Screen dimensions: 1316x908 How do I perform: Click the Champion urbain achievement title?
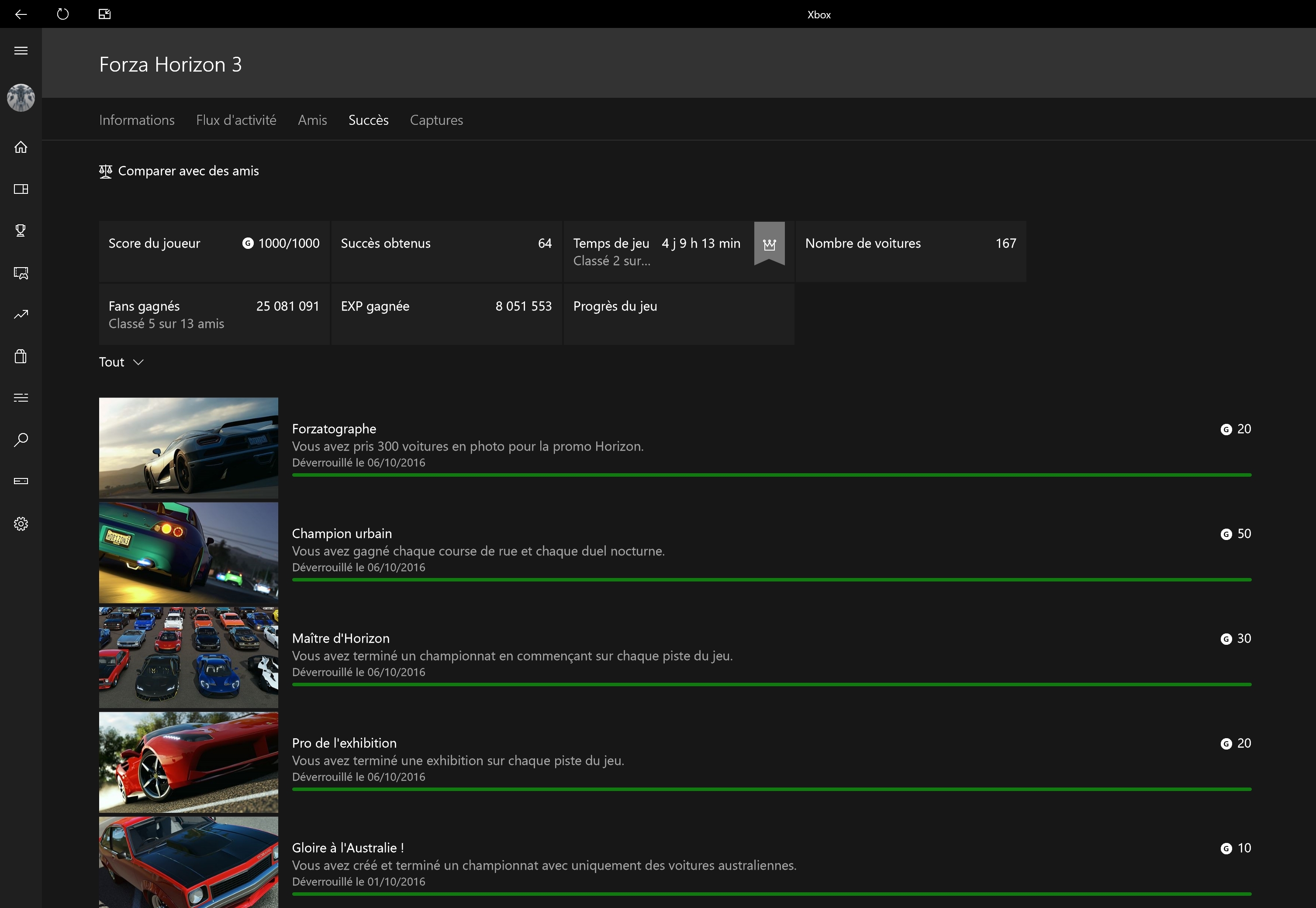(342, 533)
